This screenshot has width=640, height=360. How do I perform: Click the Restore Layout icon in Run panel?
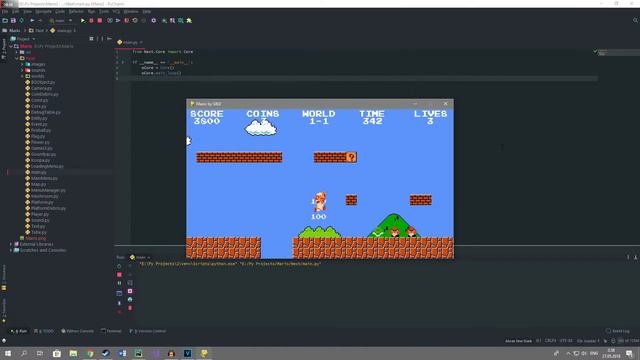[x=119, y=293]
